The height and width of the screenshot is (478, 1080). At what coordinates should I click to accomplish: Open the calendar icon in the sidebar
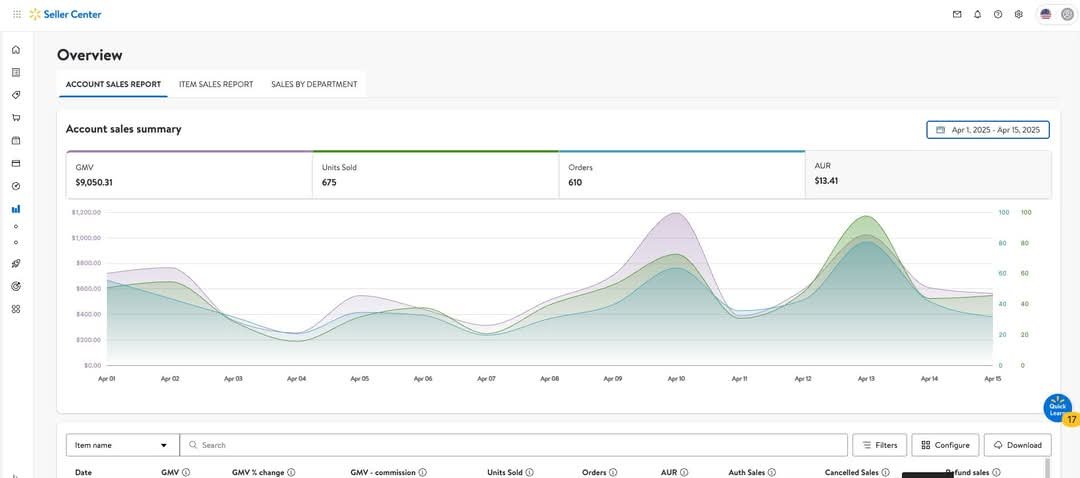click(x=17, y=141)
